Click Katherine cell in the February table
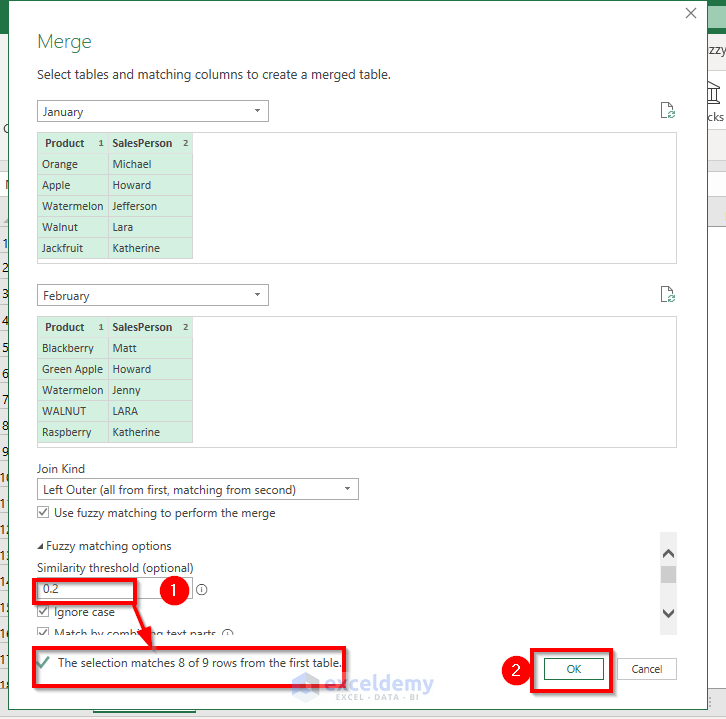The height and width of the screenshot is (719, 726). tap(150, 432)
